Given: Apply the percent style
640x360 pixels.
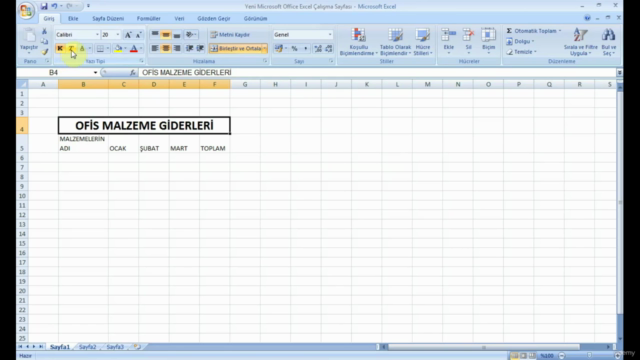Looking at the screenshot, I should [x=294, y=49].
